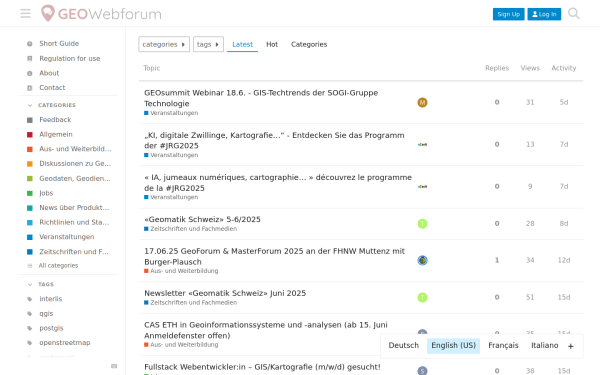Switch language to Italiano
600x375 pixels.
point(545,346)
